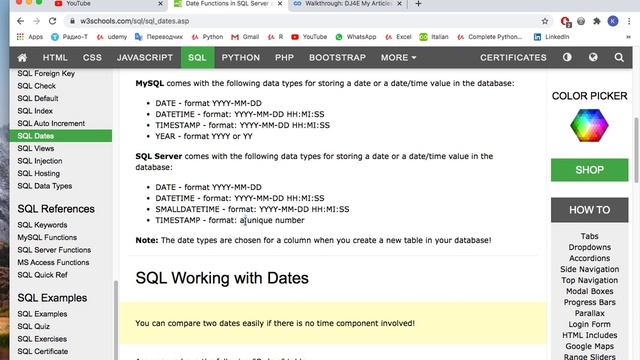Open SQL Quick Ref link
This screenshot has width=640, height=360.
click(x=42, y=275)
